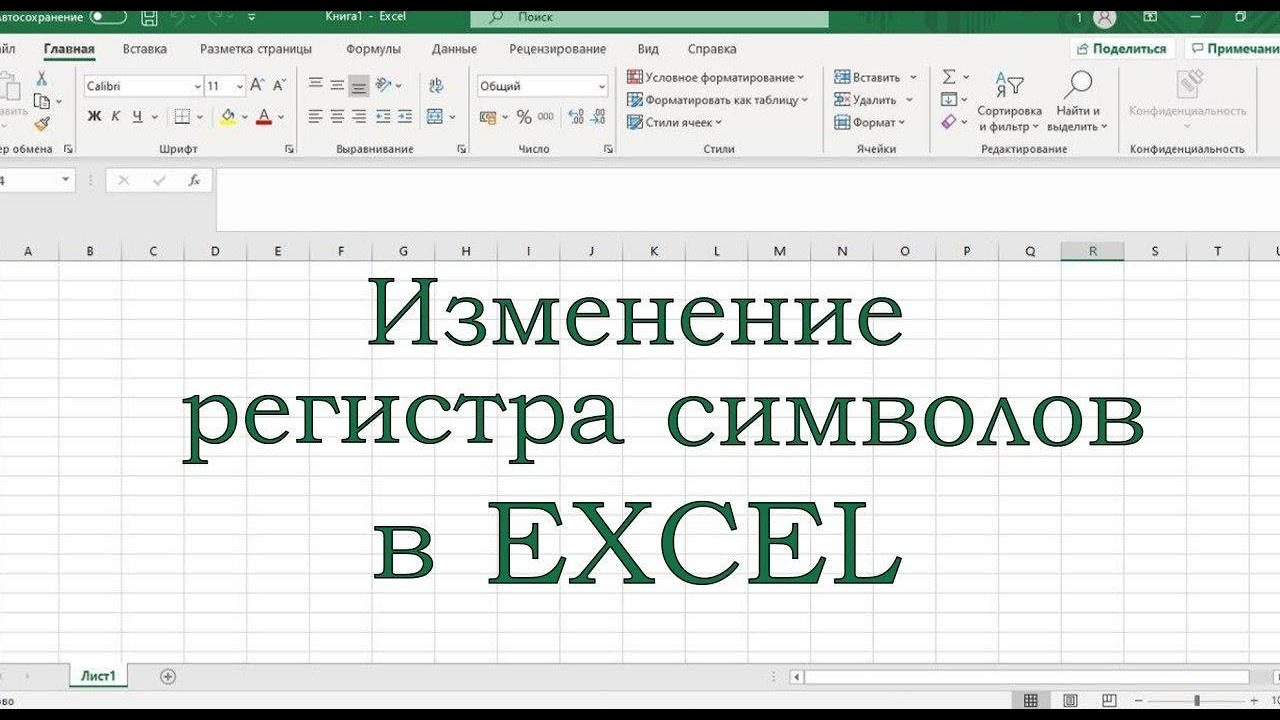Screen dimensions: 1280x720
Task: Click the Format Painter brush icon
Action: [x=41, y=124]
